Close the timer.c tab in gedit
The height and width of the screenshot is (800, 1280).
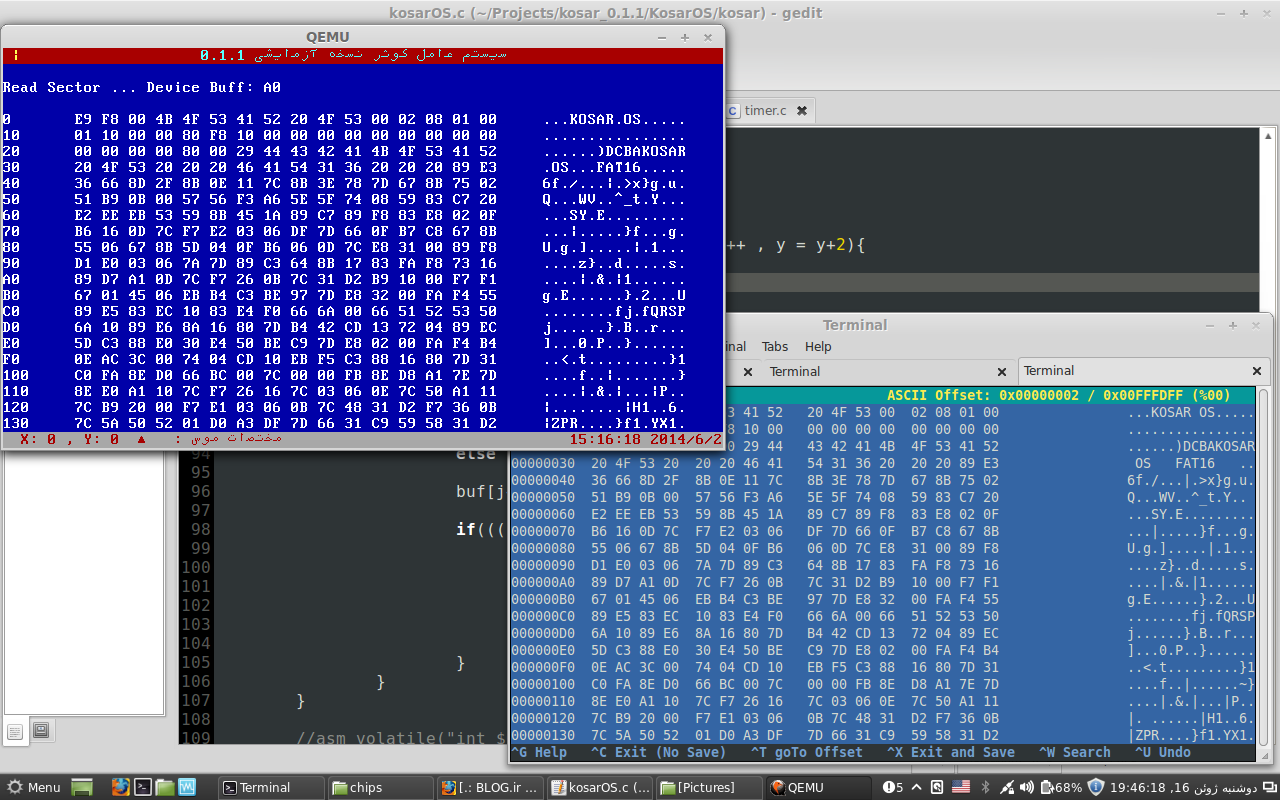pos(801,110)
